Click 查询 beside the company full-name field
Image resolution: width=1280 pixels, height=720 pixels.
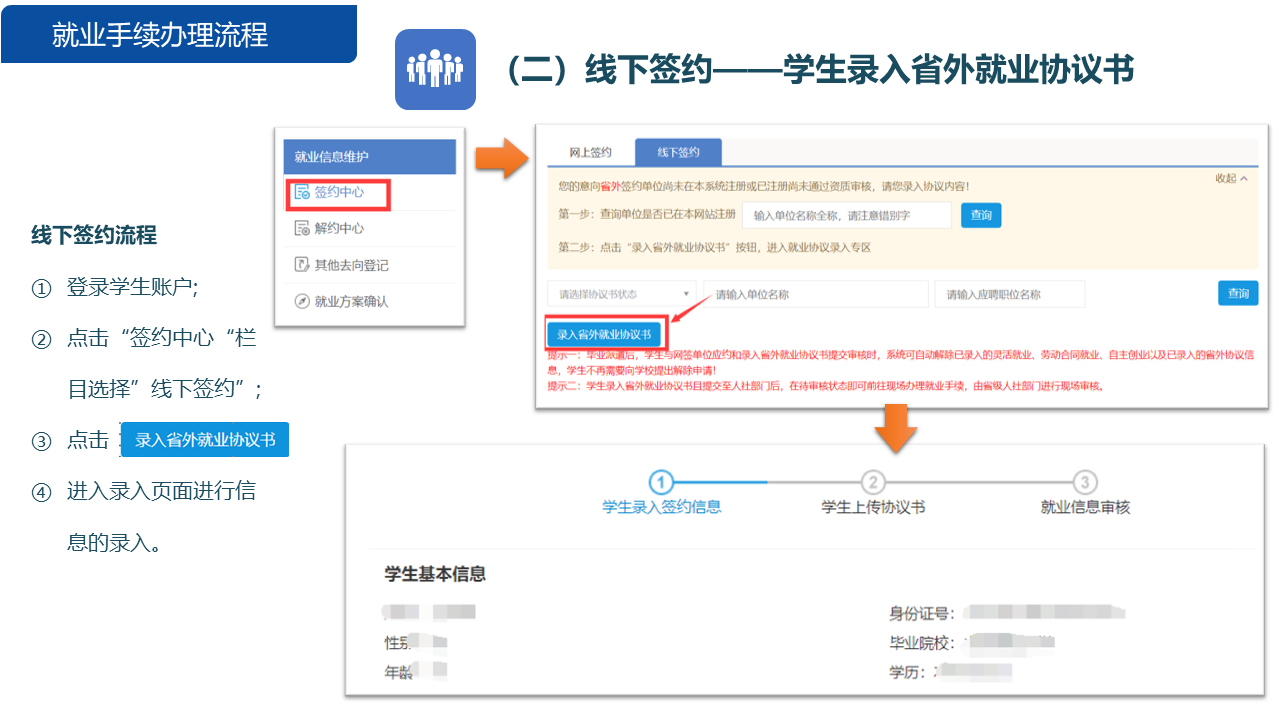coord(981,215)
